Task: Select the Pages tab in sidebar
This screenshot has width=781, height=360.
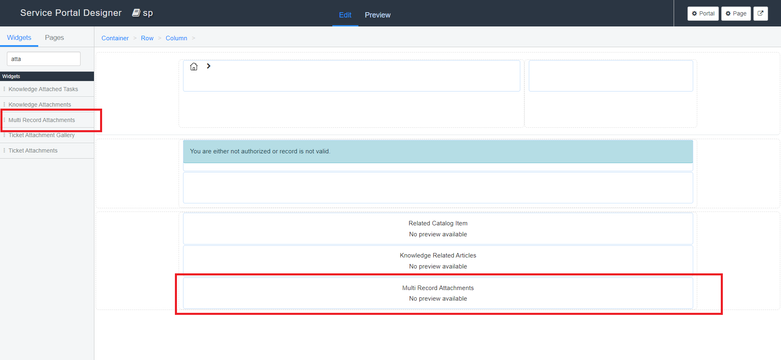Action: 54,38
